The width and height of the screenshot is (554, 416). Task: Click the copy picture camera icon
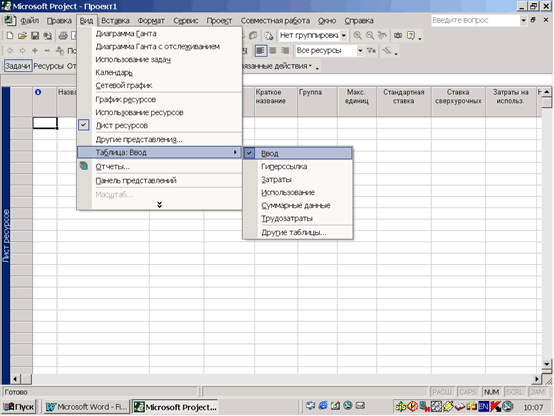pos(398,35)
